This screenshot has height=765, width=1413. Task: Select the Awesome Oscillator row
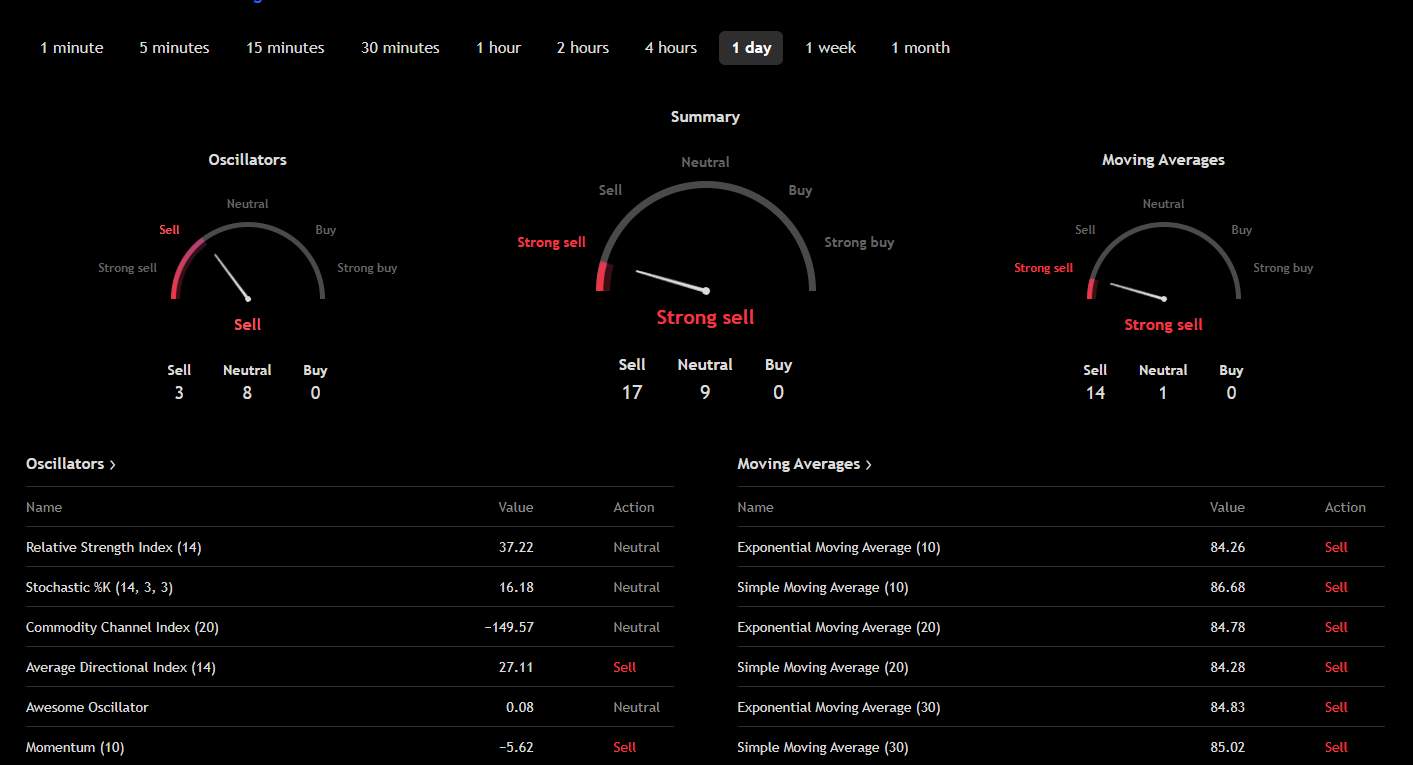tap(349, 707)
